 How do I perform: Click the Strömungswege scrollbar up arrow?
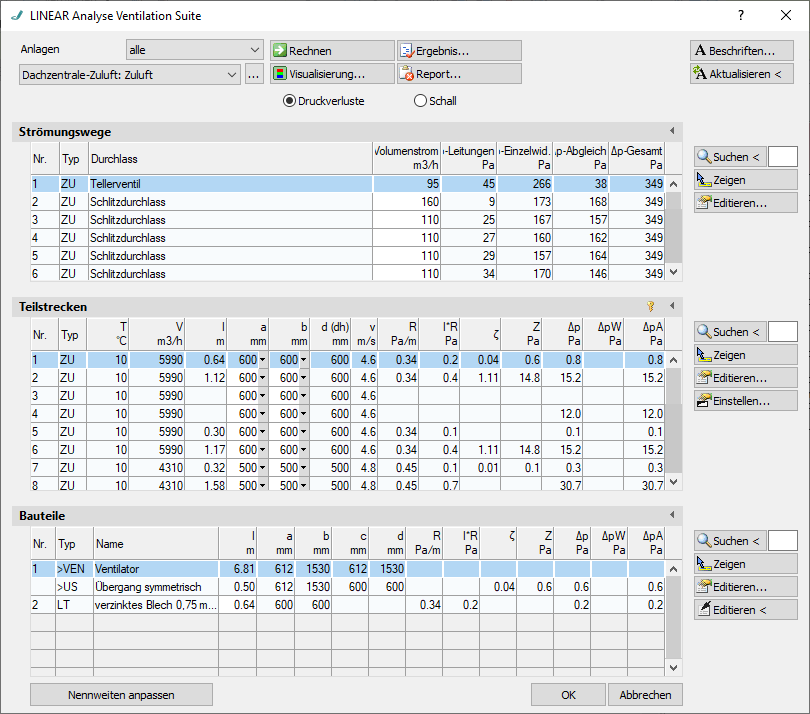(x=673, y=184)
